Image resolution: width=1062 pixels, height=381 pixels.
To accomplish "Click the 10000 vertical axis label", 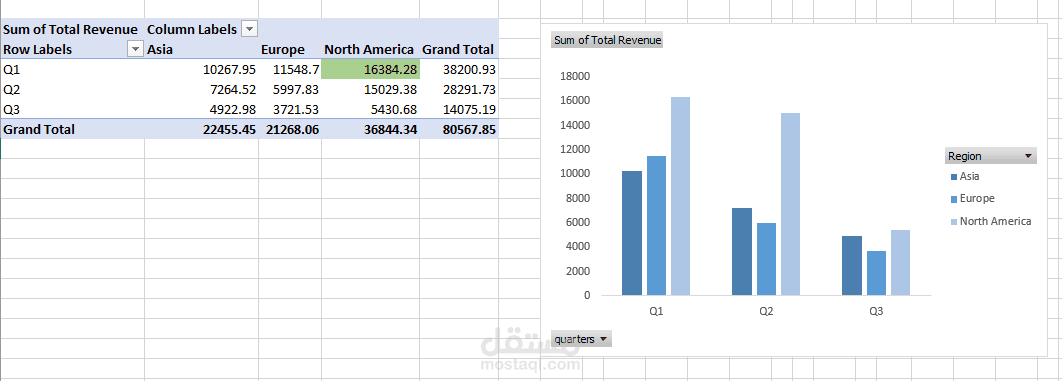I will tap(576, 173).
